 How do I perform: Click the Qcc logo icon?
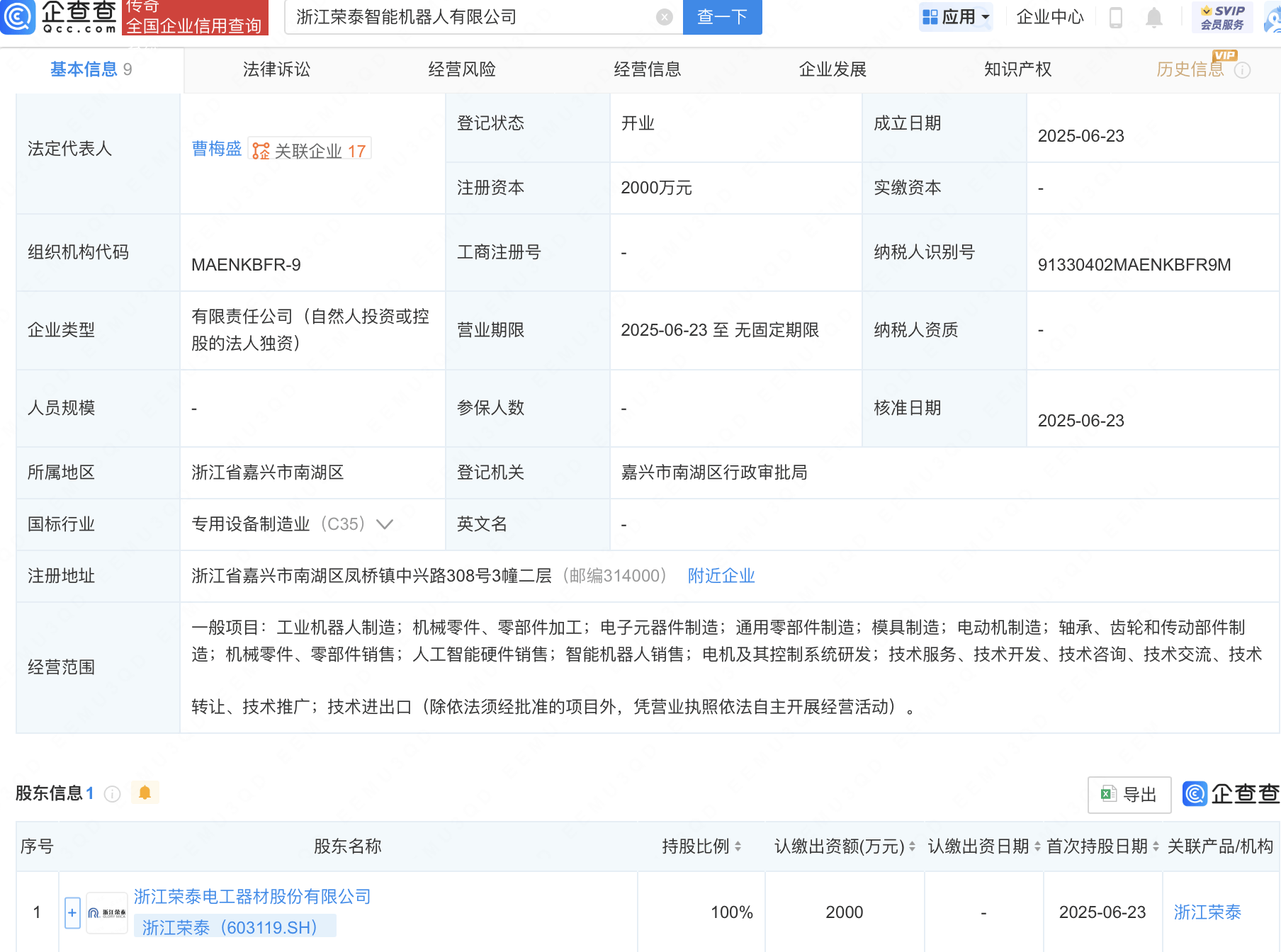point(18,17)
